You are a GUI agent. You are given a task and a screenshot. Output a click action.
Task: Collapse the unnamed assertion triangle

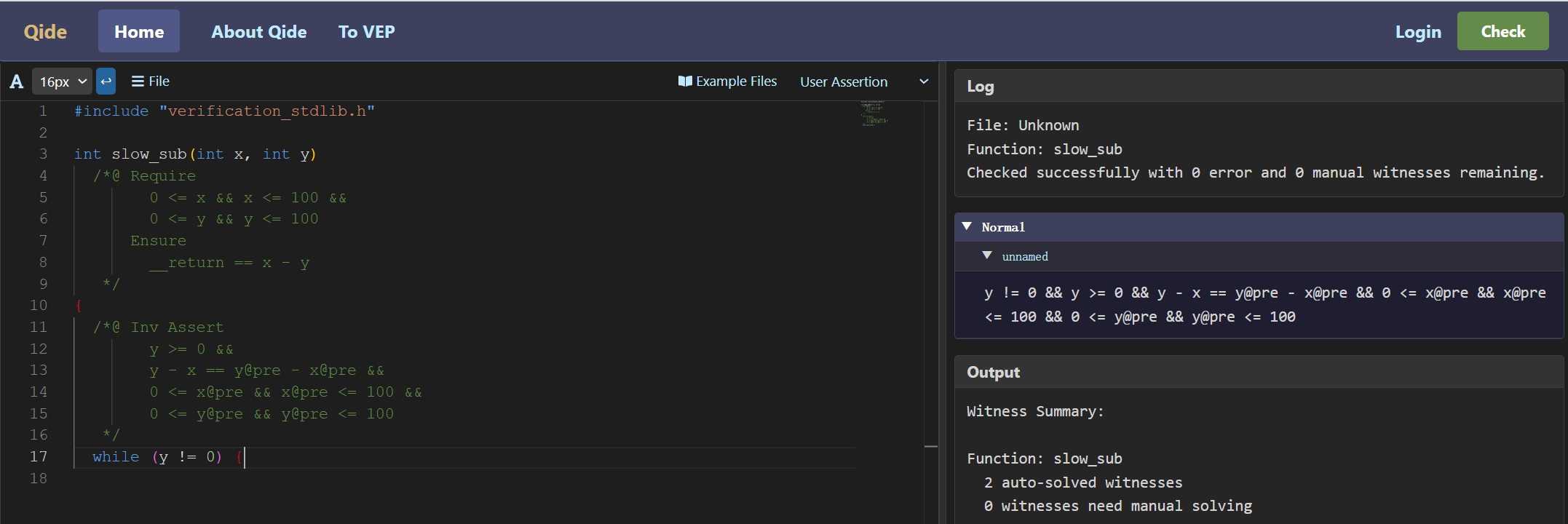tap(987, 255)
